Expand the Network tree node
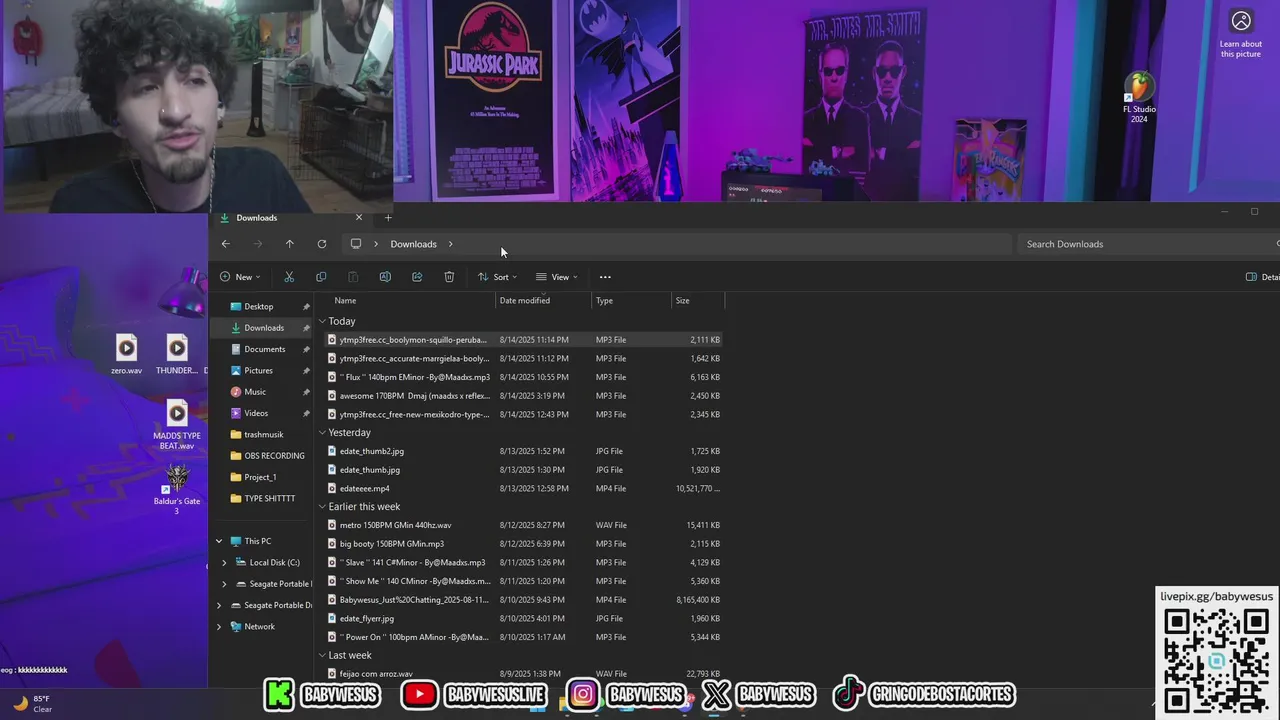Viewport: 1280px width, 720px height. [219, 626]
